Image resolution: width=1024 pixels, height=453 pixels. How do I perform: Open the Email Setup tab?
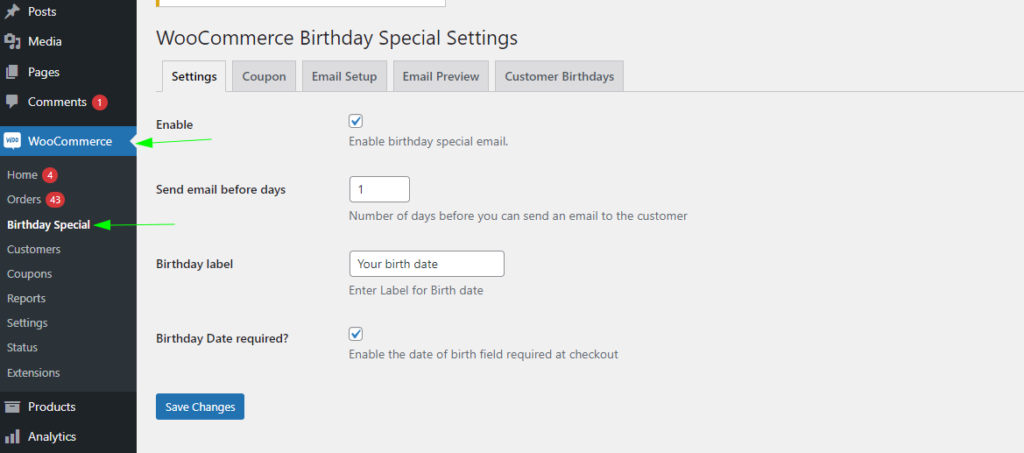[x=344, y=76]
